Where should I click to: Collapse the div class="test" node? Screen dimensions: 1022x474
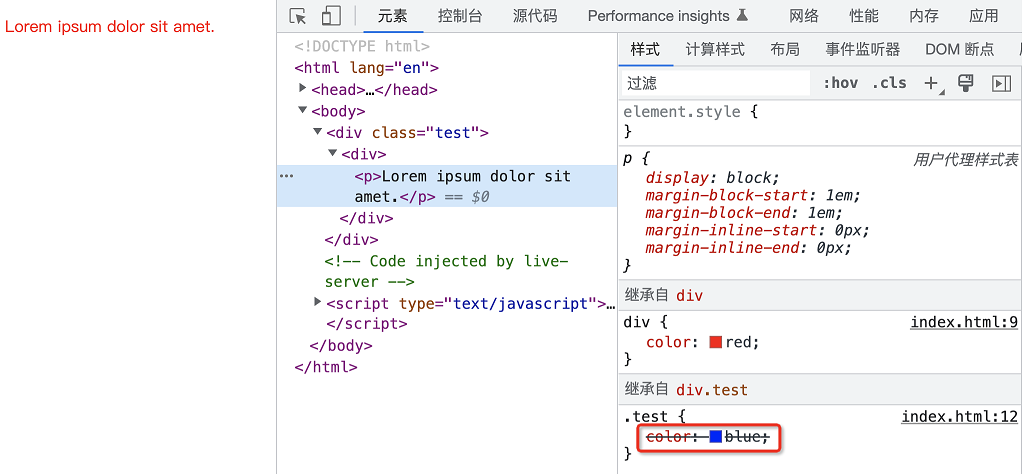point(317,132)
